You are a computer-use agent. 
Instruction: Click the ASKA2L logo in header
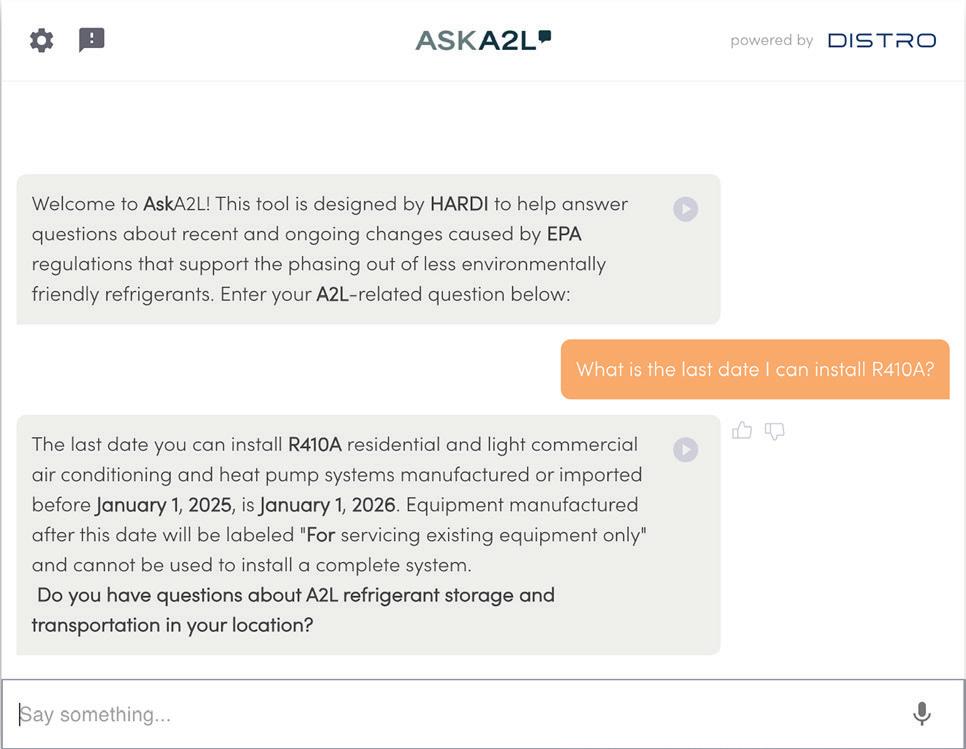(483, 40)
